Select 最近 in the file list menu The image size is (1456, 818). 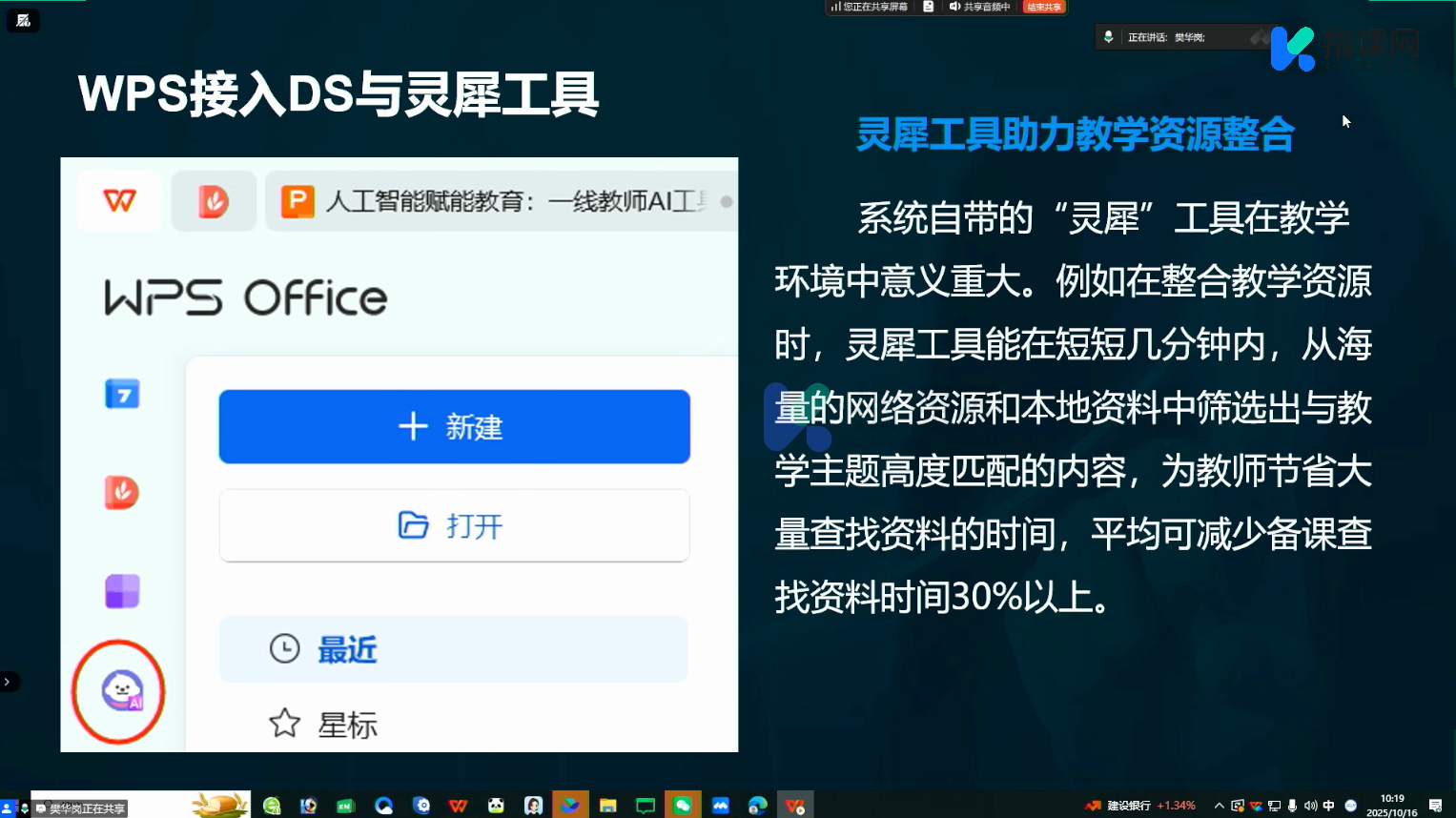[454, 649]
